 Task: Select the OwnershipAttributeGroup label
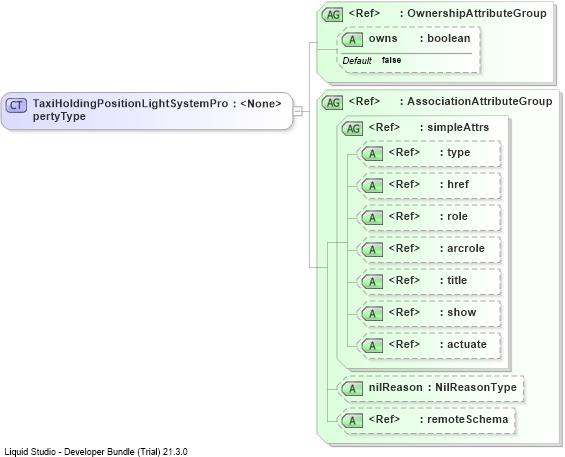pyautogui.click(x=477, y=13)
